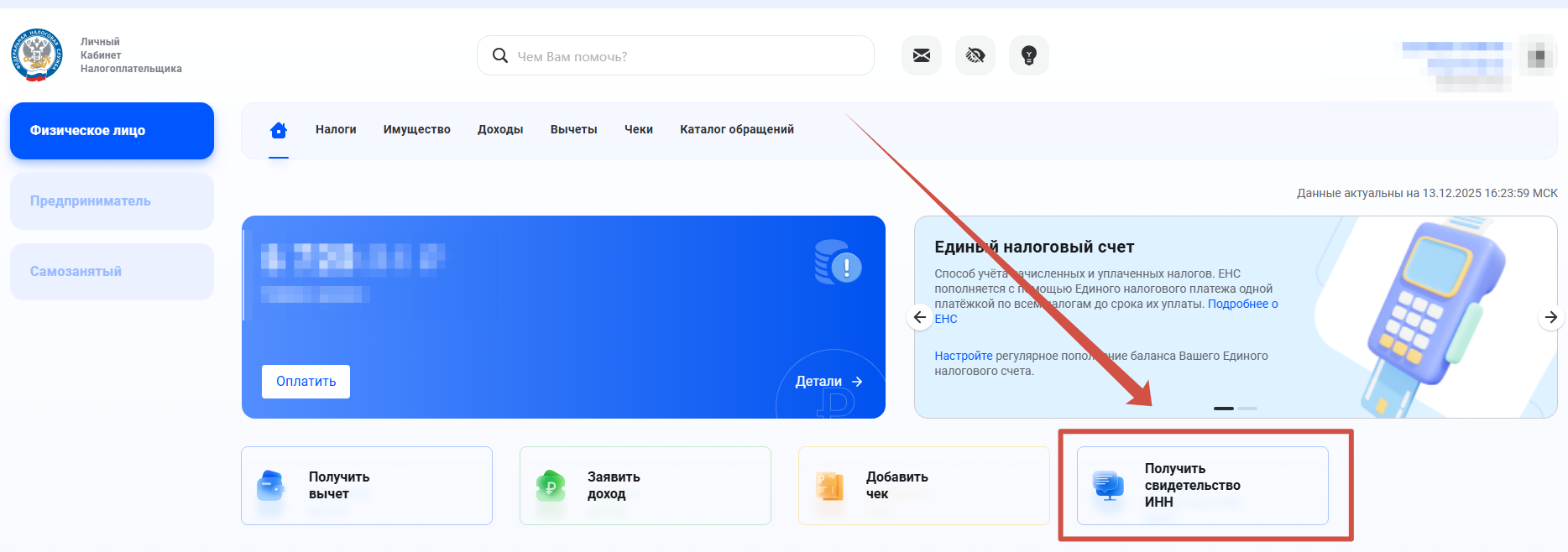Follow the Подробнее о ЕНС link
Screen dimensions: 1568x552
click(x=1241, y=304)
